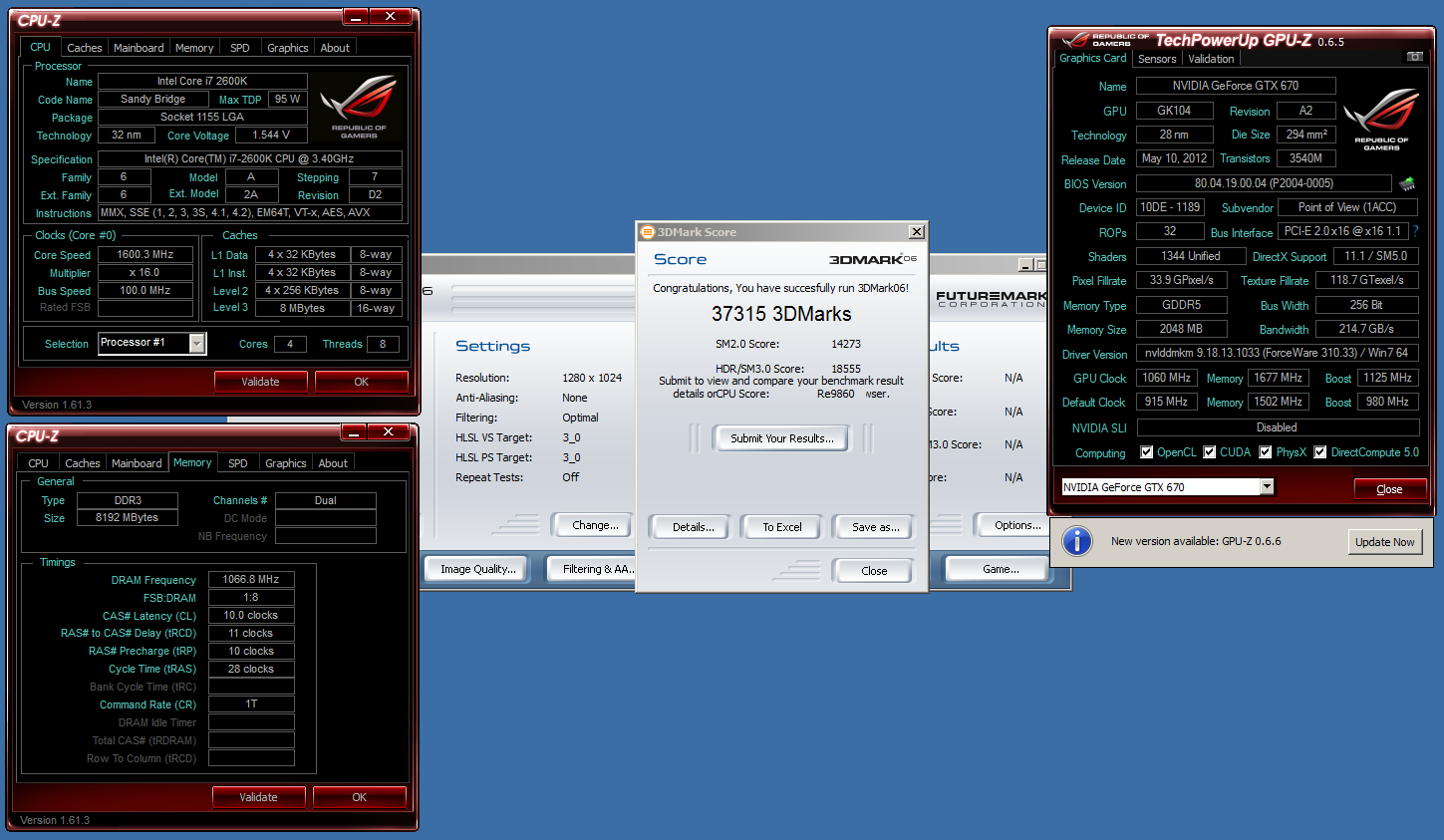The height and width of the screenshot is (840, 1444).
Task: Open Graphics tab in top CPU-Z window
Action: tap(288, 48)
